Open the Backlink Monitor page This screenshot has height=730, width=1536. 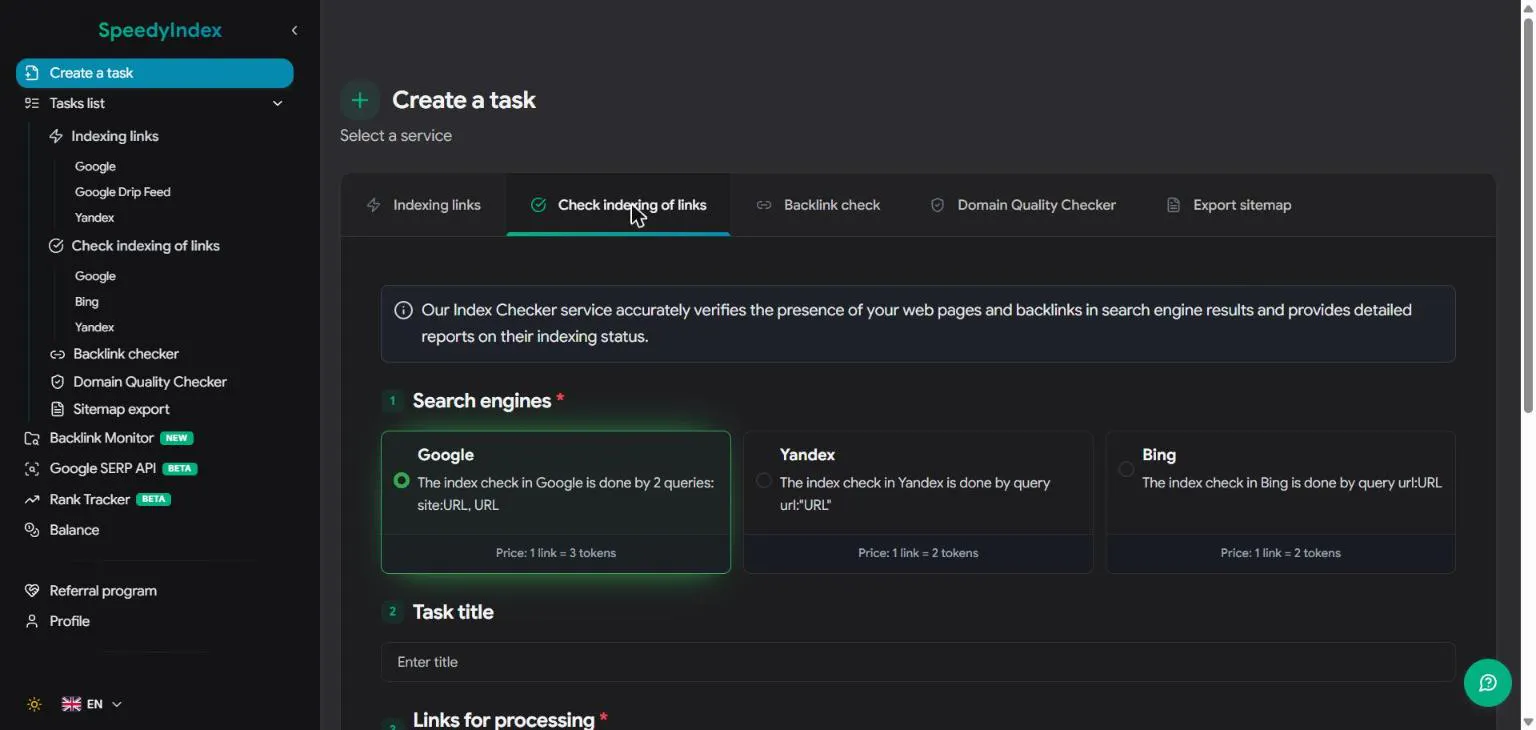point(101,438)
